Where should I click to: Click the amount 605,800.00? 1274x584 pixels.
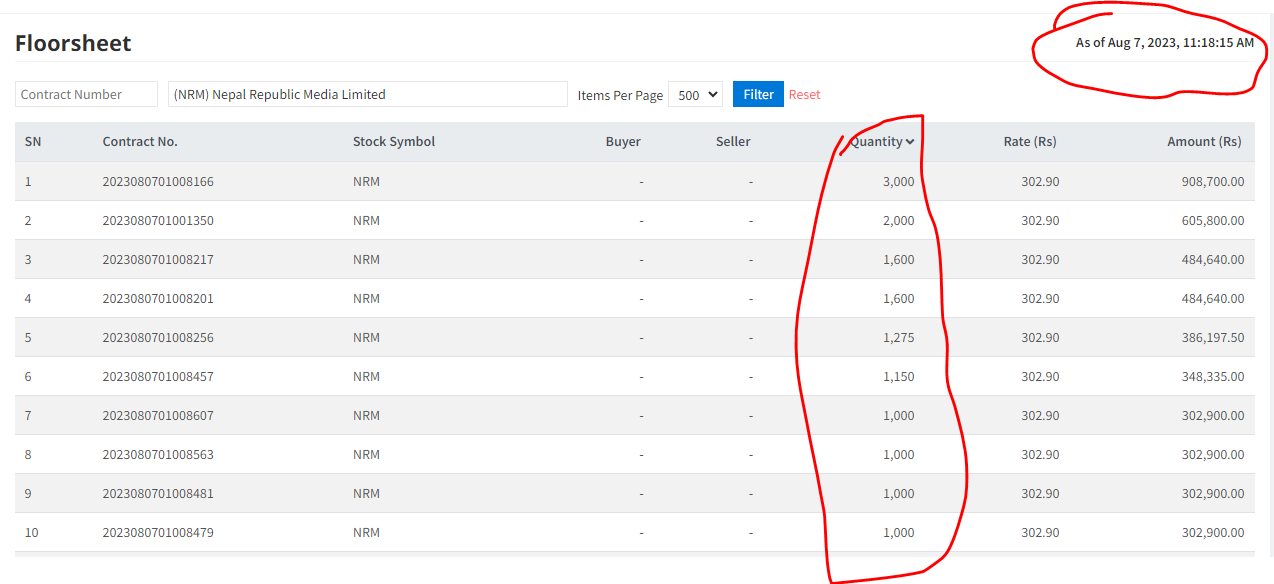[1213, 220]
